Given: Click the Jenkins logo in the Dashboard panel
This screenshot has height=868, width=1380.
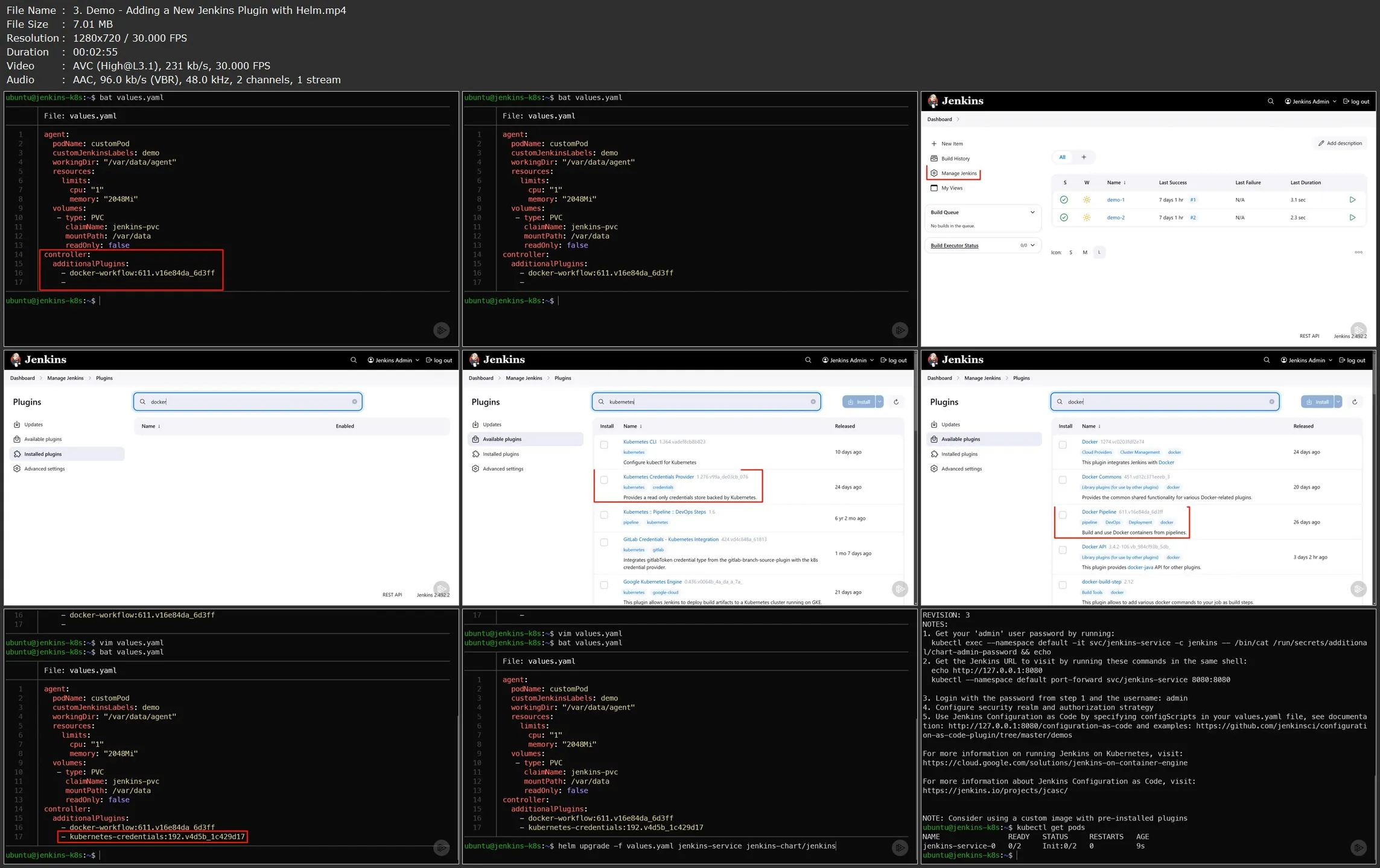Looking at the screenshot, I should [x=956, y=101].
